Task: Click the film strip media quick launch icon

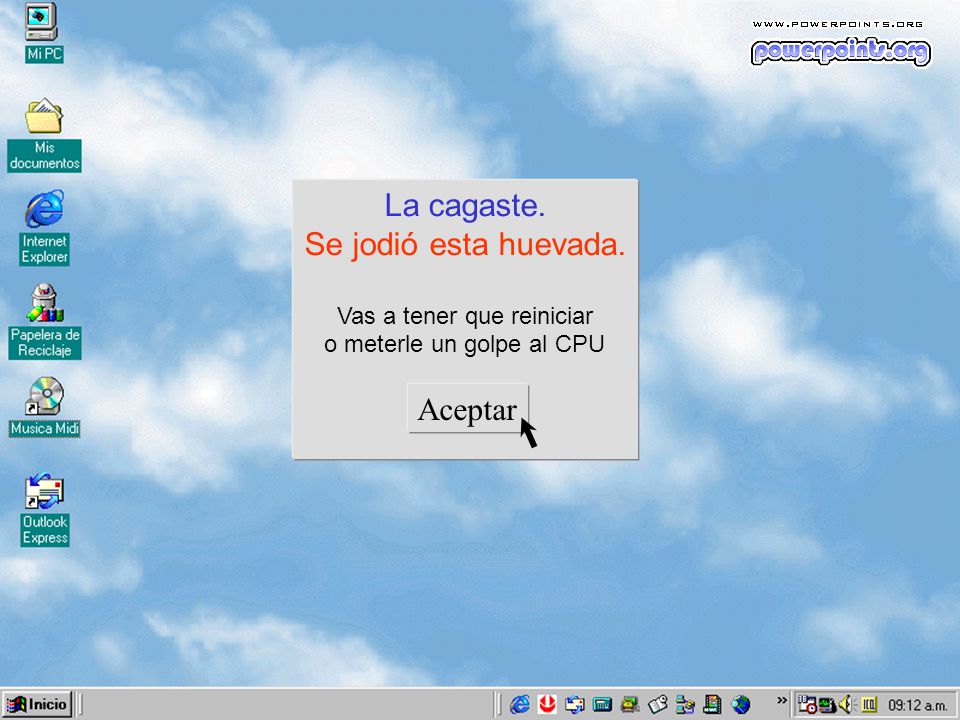Action: click(x=712, y=705)
